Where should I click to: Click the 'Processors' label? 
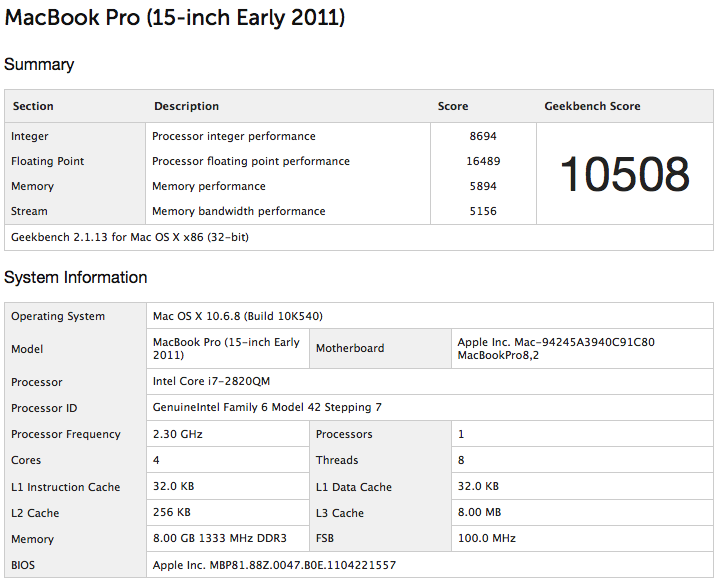[344, 434]
